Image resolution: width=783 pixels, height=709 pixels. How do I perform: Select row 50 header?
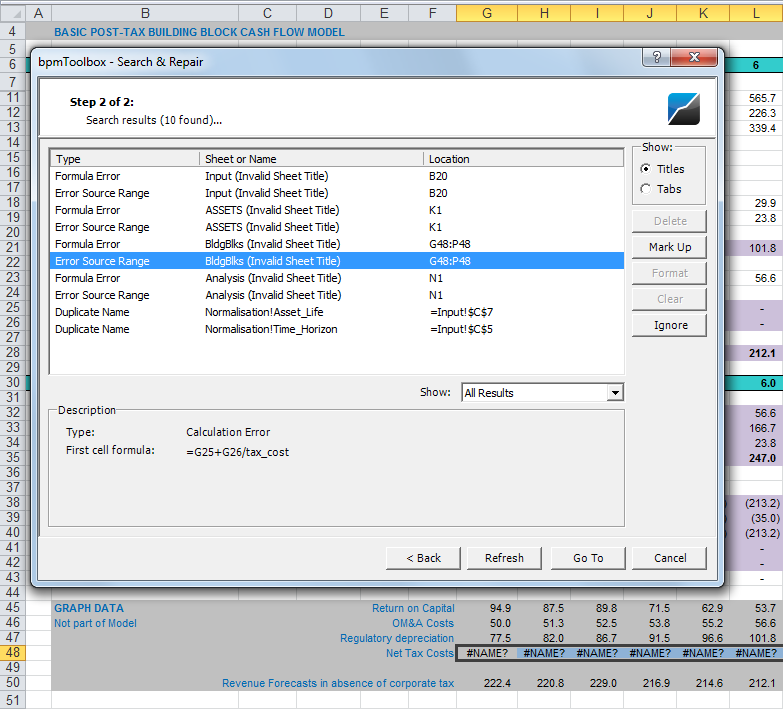[12, 683]
